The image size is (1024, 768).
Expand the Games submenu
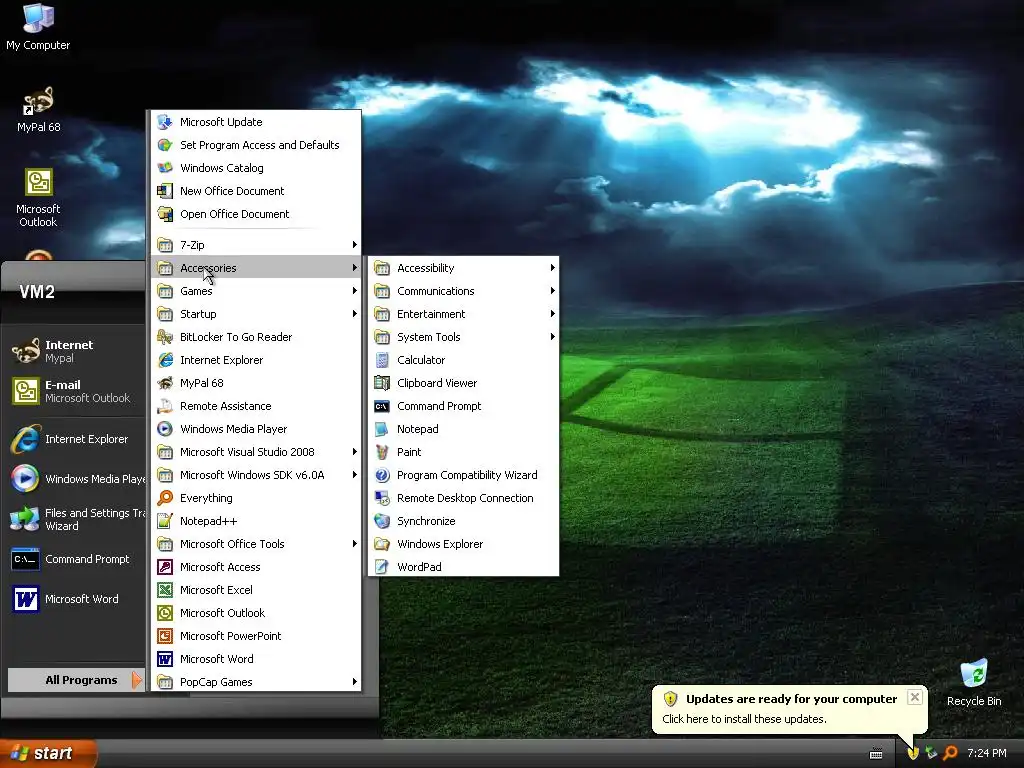click(x=256, y=291)
